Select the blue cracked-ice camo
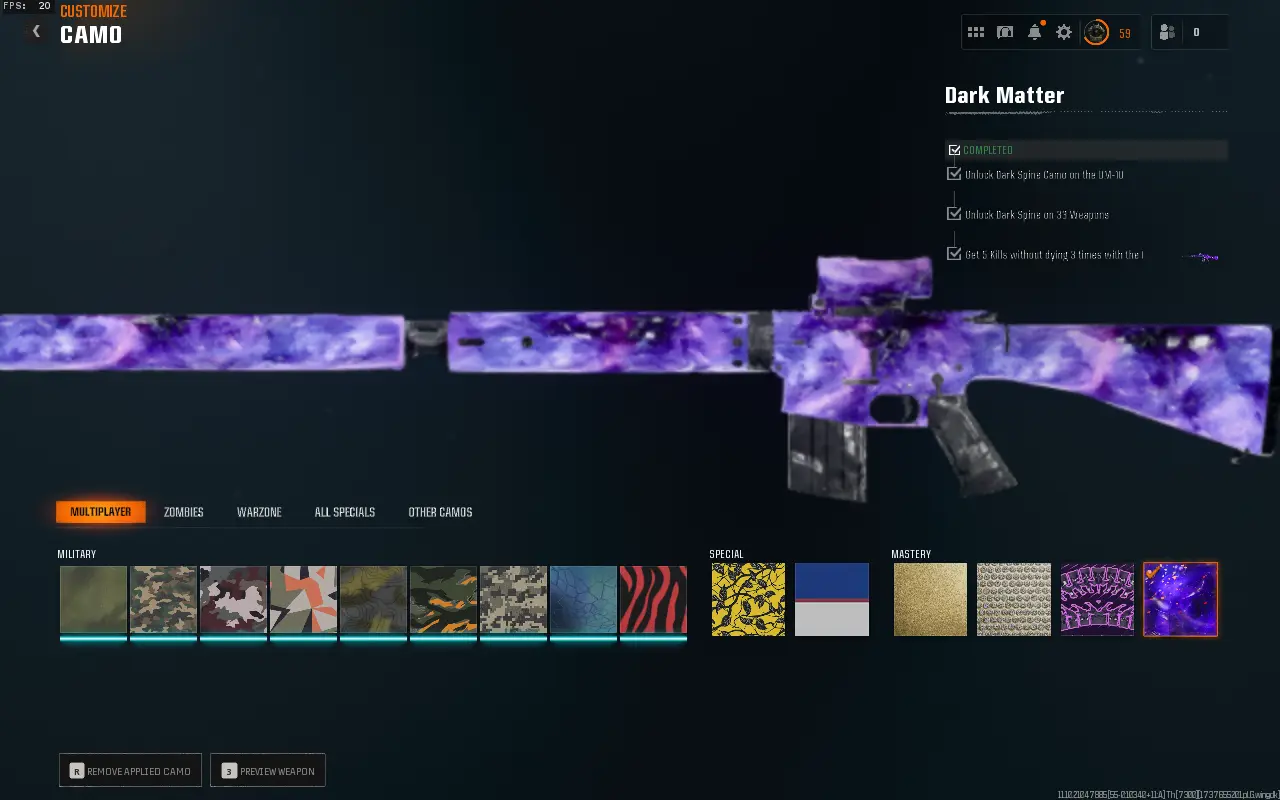The image size is (1280, 800). [x=584, y=600]
